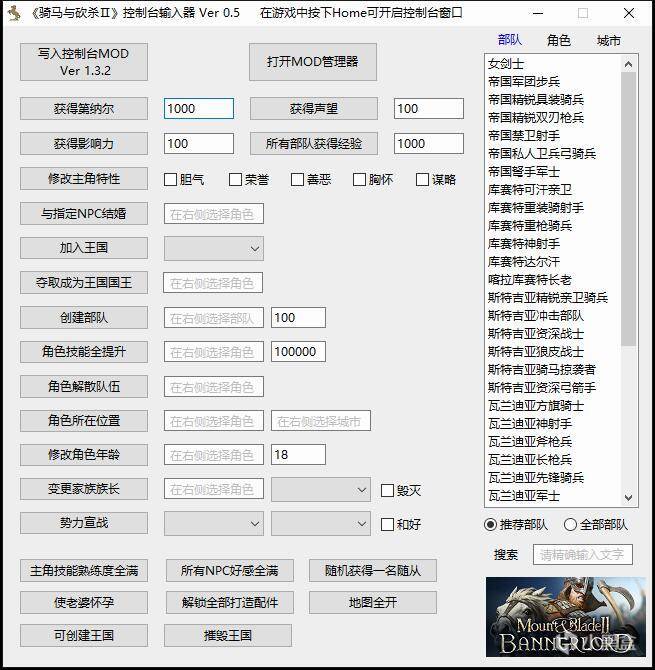Image resolution: width=655 pixels, height=670 pixels.
Task: Select the 推荐部队 radio button
Action: (x=491, y=524)
